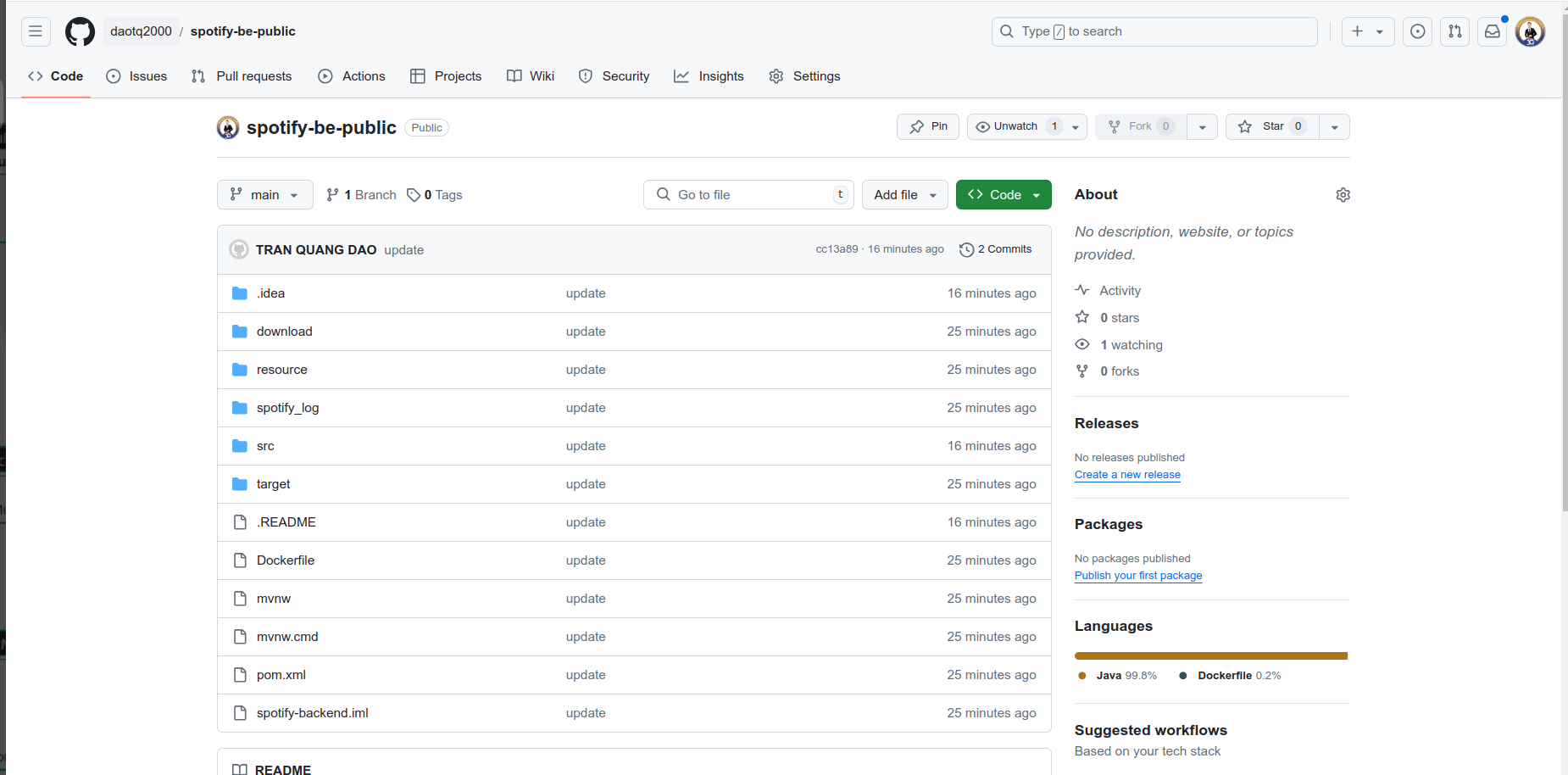Click the branch icon beside 1 Branch
The width and height of the screenshot is (1568, 775).
coord(333,195)
